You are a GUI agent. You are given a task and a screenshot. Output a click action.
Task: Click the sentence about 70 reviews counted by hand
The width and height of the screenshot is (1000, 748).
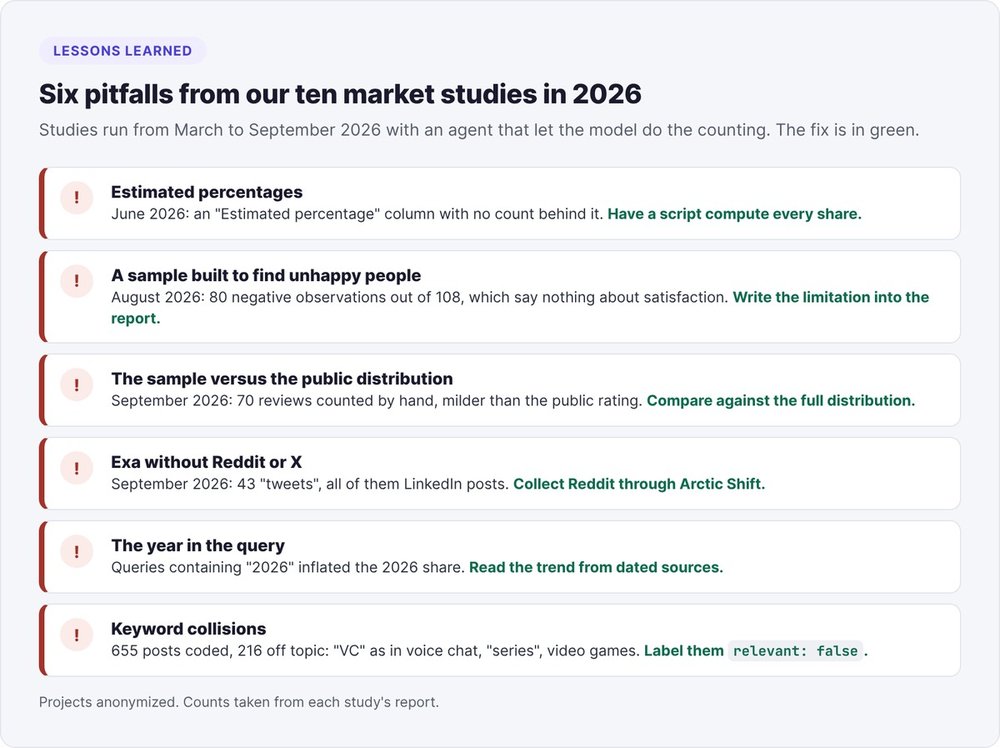pos(376,400)
